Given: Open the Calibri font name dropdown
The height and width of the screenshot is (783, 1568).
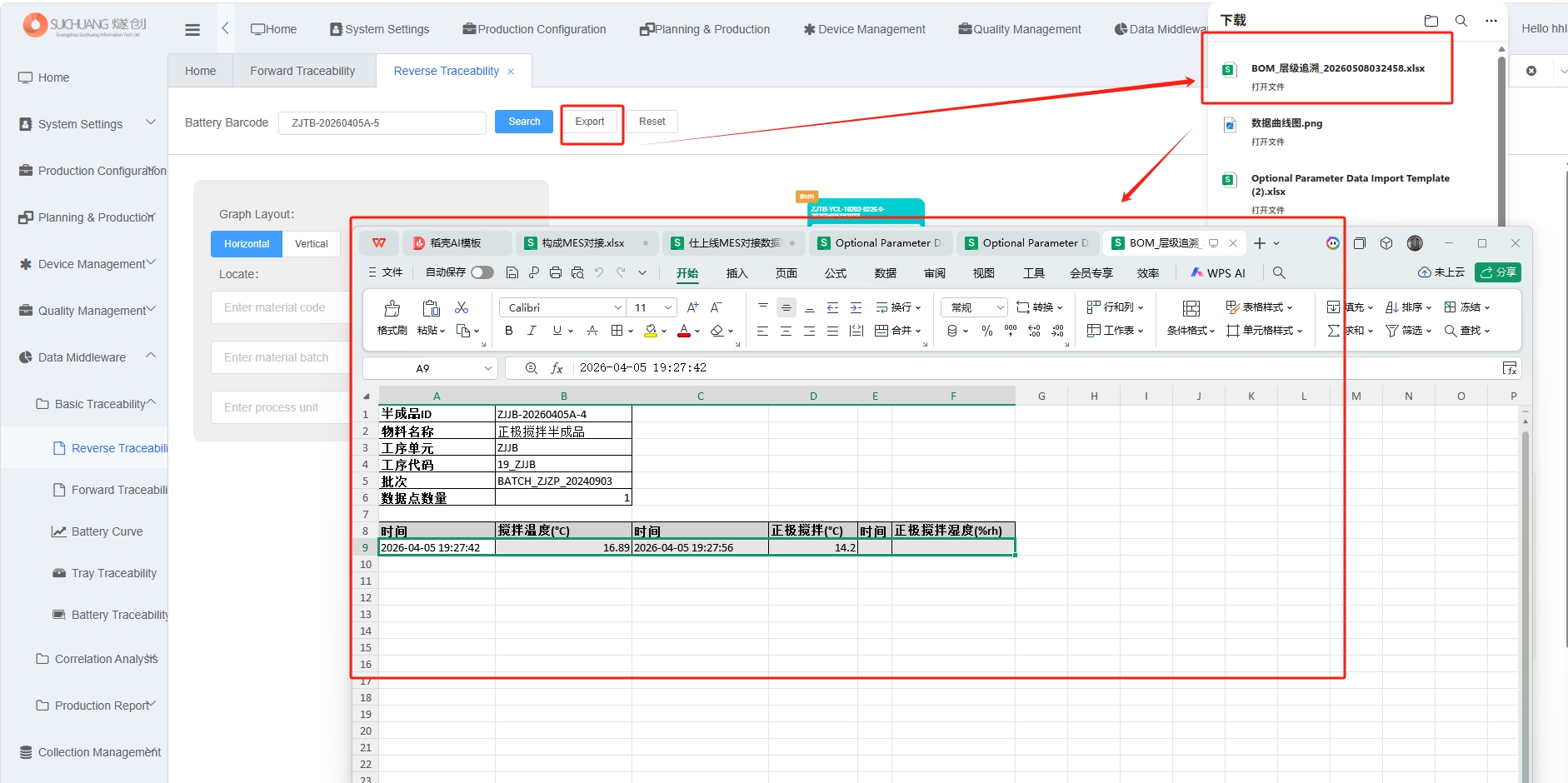Looking at the screenshot, I should pyautogui.click(x=617, y=307).
